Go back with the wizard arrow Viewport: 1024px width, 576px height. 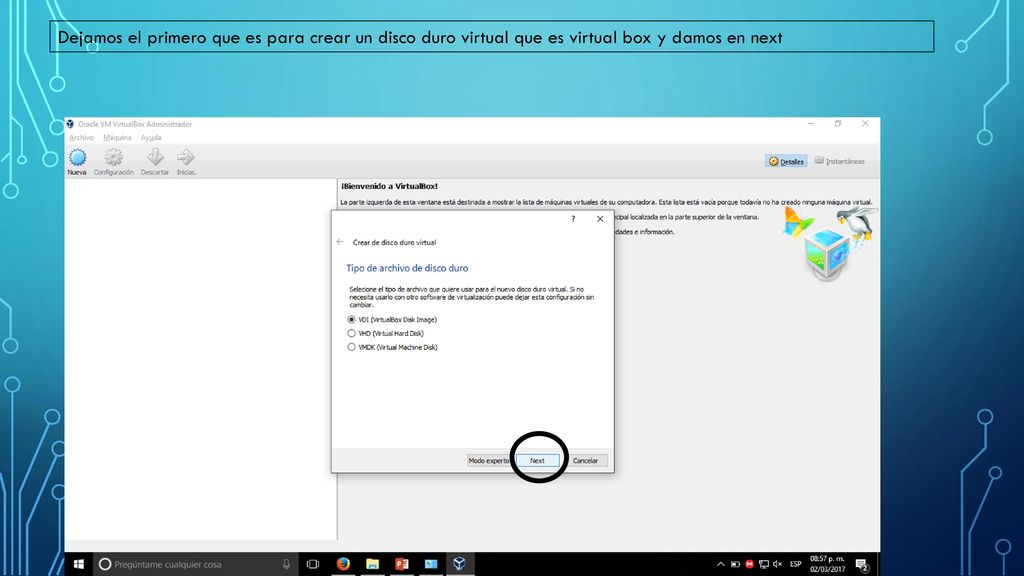tap(340, 242)
